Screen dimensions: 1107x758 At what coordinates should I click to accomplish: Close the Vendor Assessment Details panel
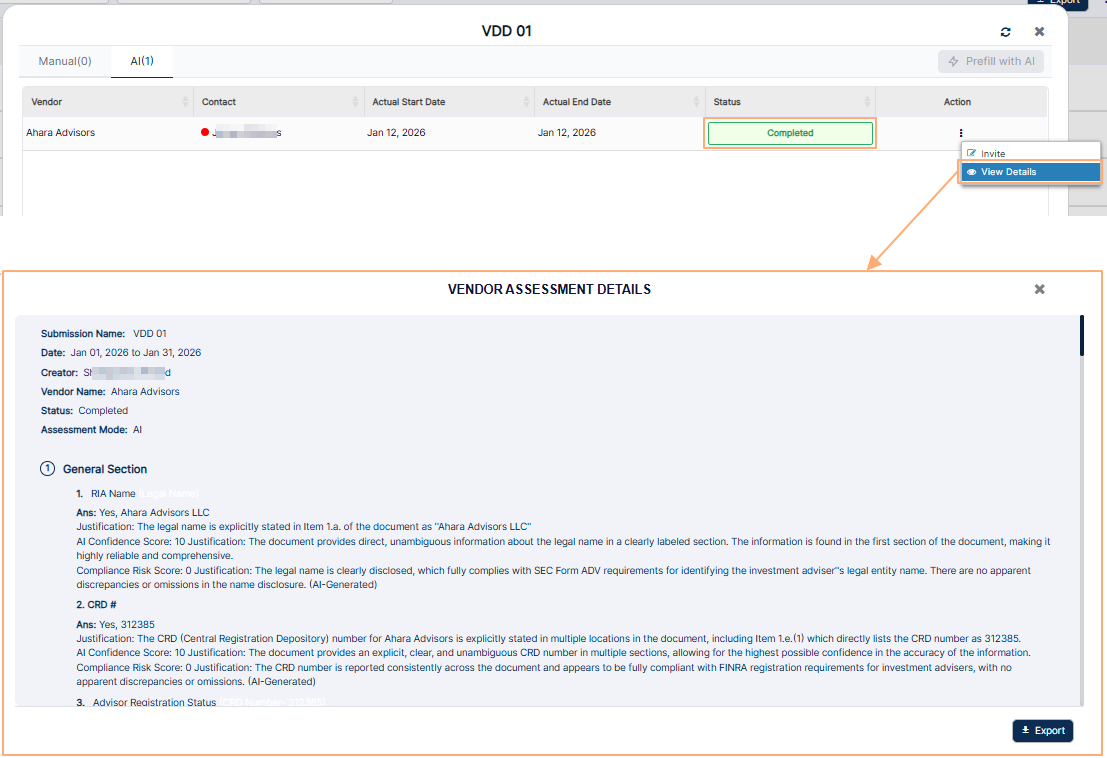[x=1039, y=289]
